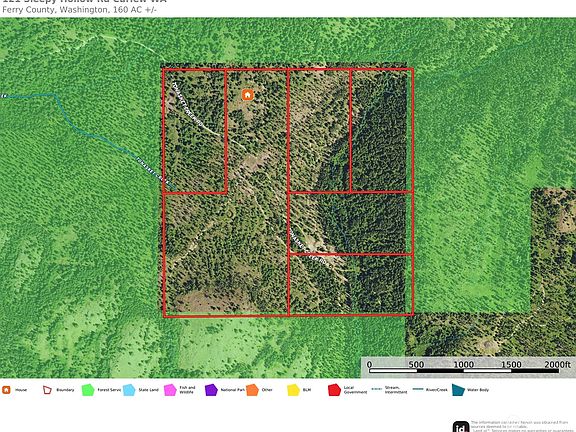Viewport: 576px width, 432px height.
Task: Click the teal Water Body legend icon
Action: point(458,390)
